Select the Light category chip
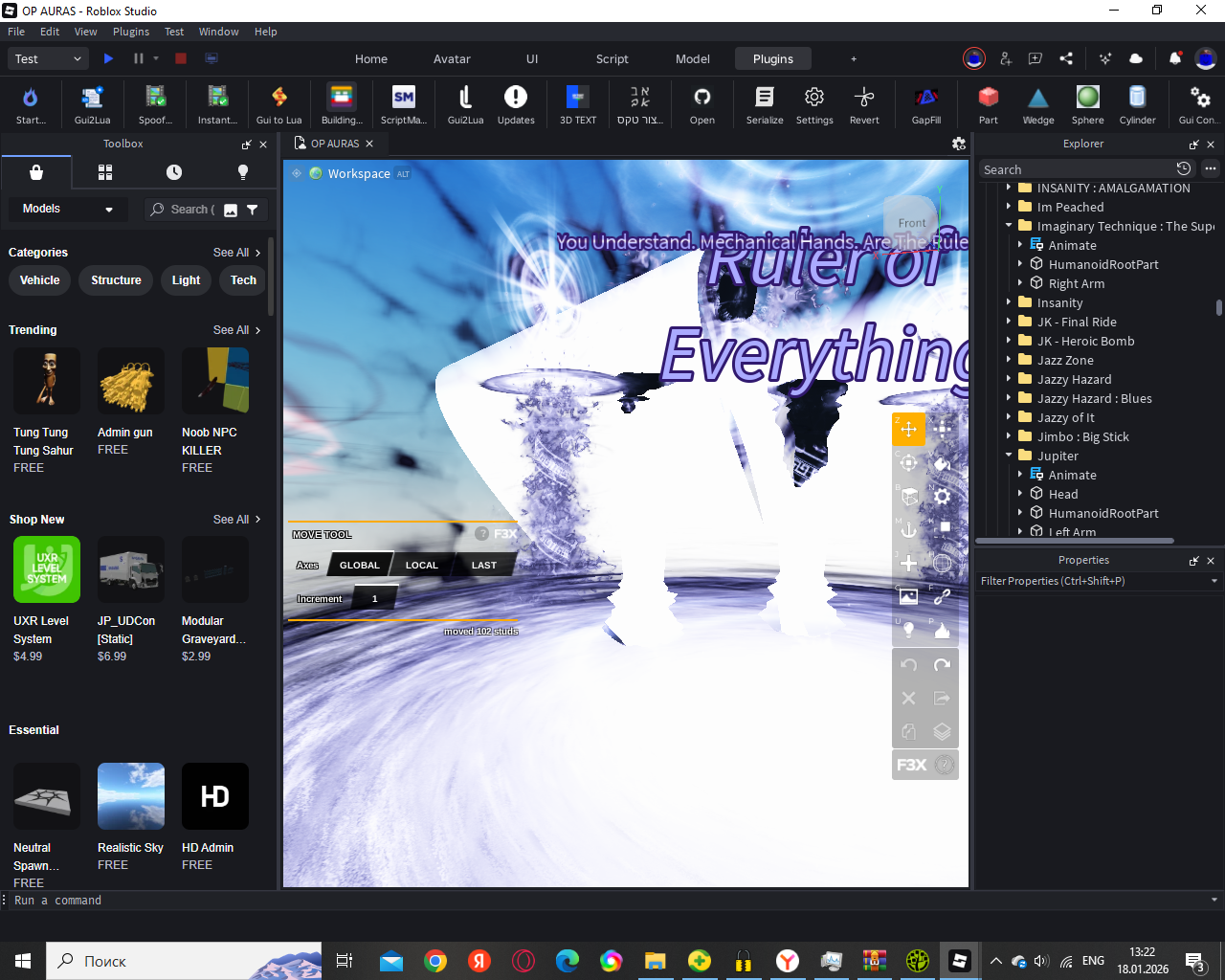 click(186, 280)
